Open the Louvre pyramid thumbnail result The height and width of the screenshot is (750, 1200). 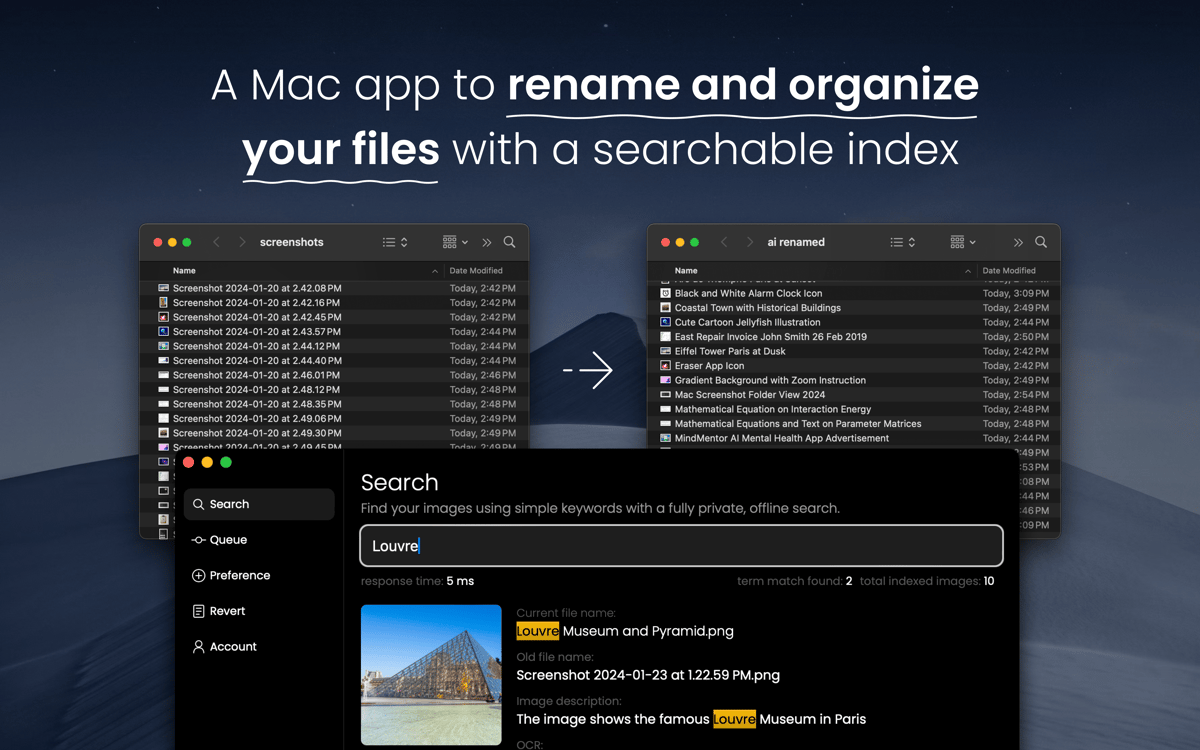(431, 674)
